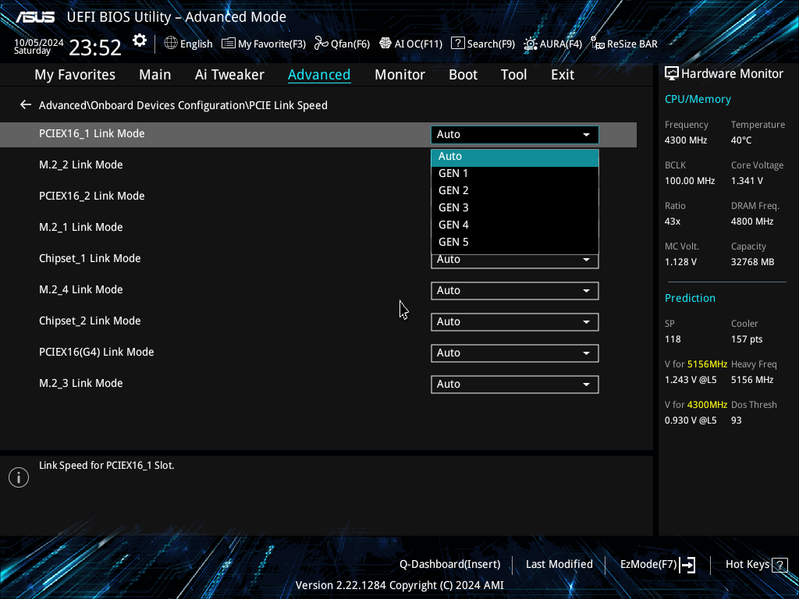
Task: Select the Chipset_2 Link Mode label
Action: [90, 321]
